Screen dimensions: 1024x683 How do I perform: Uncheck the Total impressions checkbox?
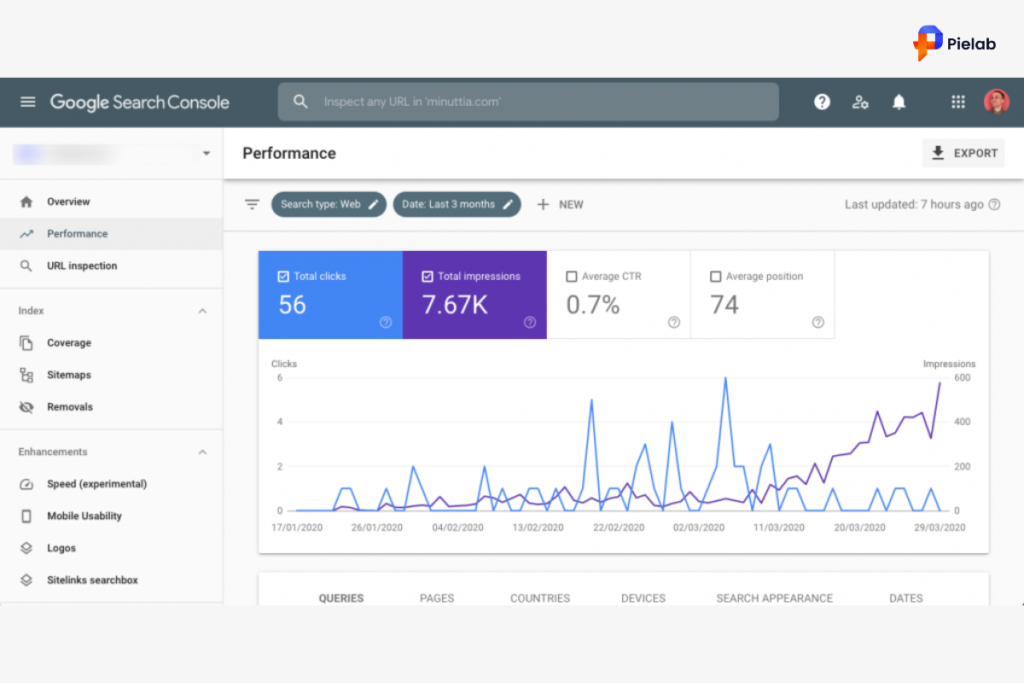pyautogui.click(x=427, y=276)
